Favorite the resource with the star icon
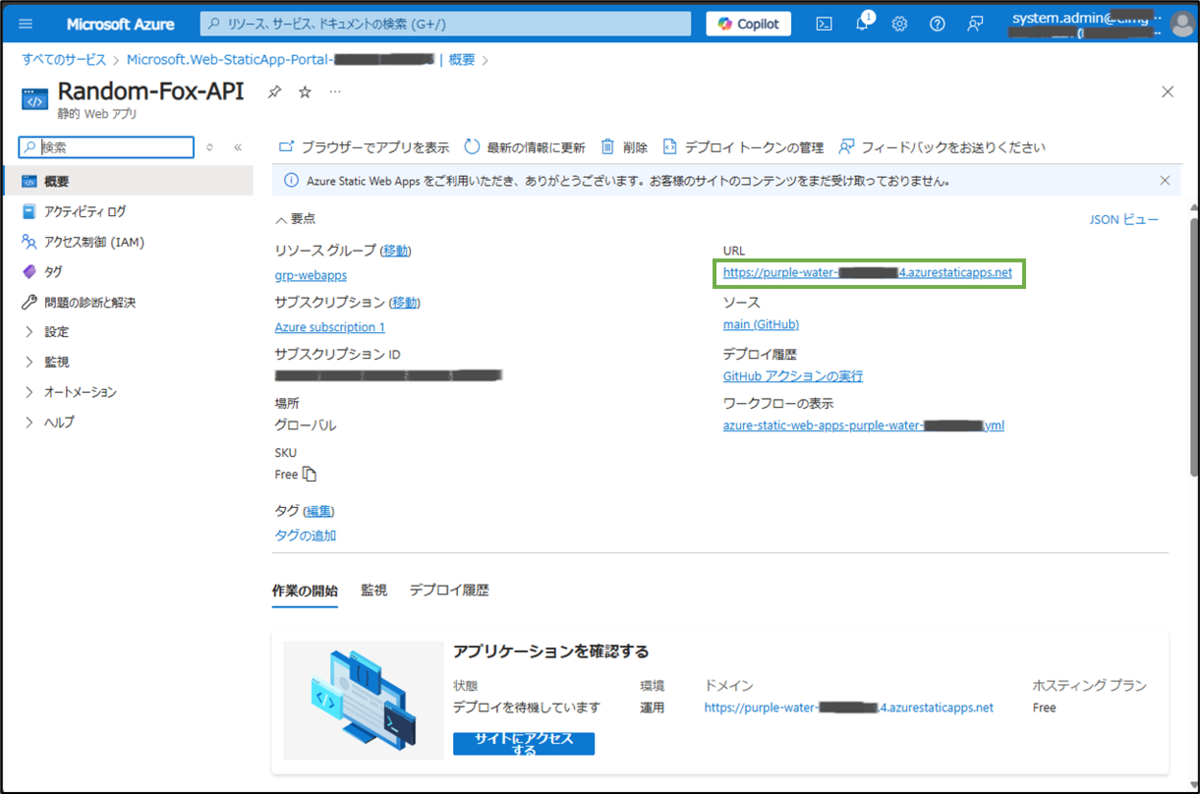The height and width of the screenshot is (794, 1200). [x=305, y=92]
